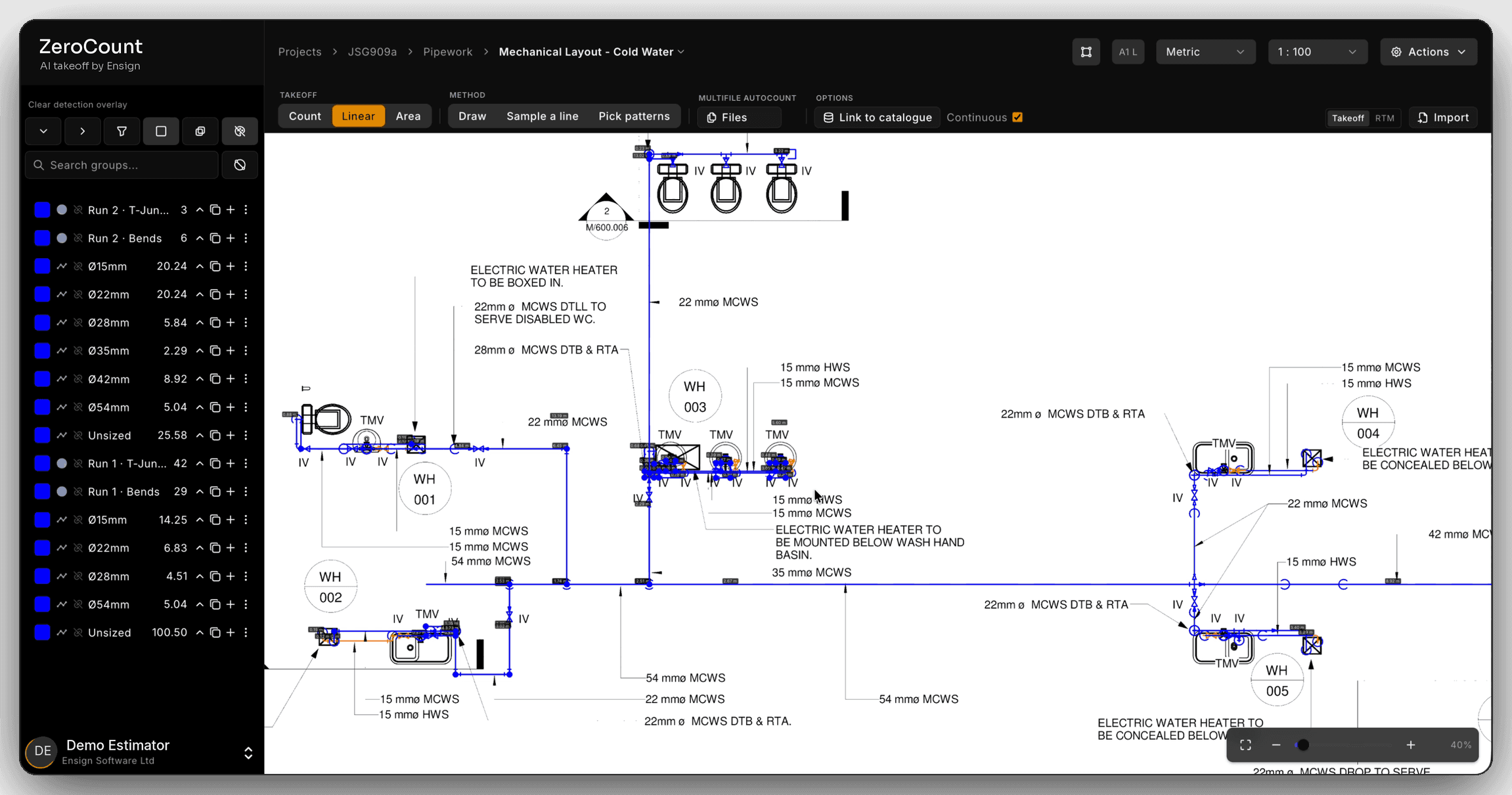Open the Metric units dropdown
Image resolution: width=1512 pixels, height=795 pixels.
[x=1205, y=52]
